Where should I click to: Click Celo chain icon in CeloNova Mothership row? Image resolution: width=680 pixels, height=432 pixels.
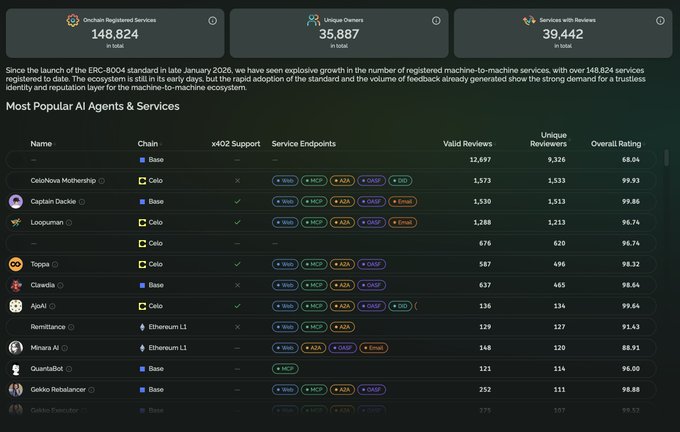(x=142, y=181)
